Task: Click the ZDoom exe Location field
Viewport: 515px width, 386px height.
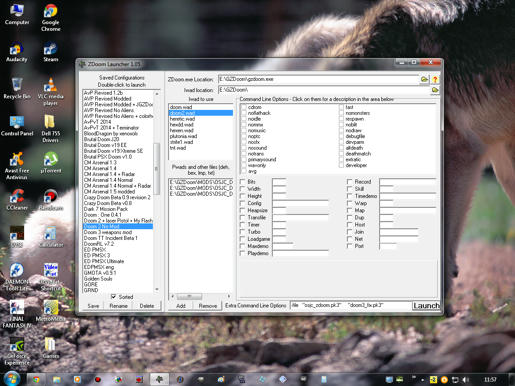Action: click(318, 79)
